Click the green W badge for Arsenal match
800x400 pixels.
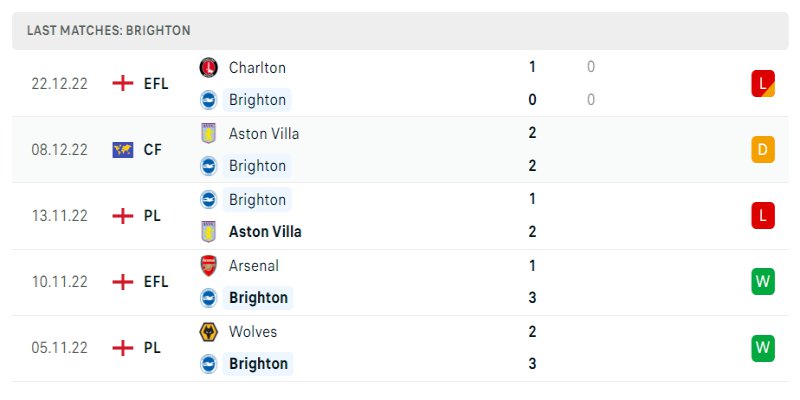(763, 282)
